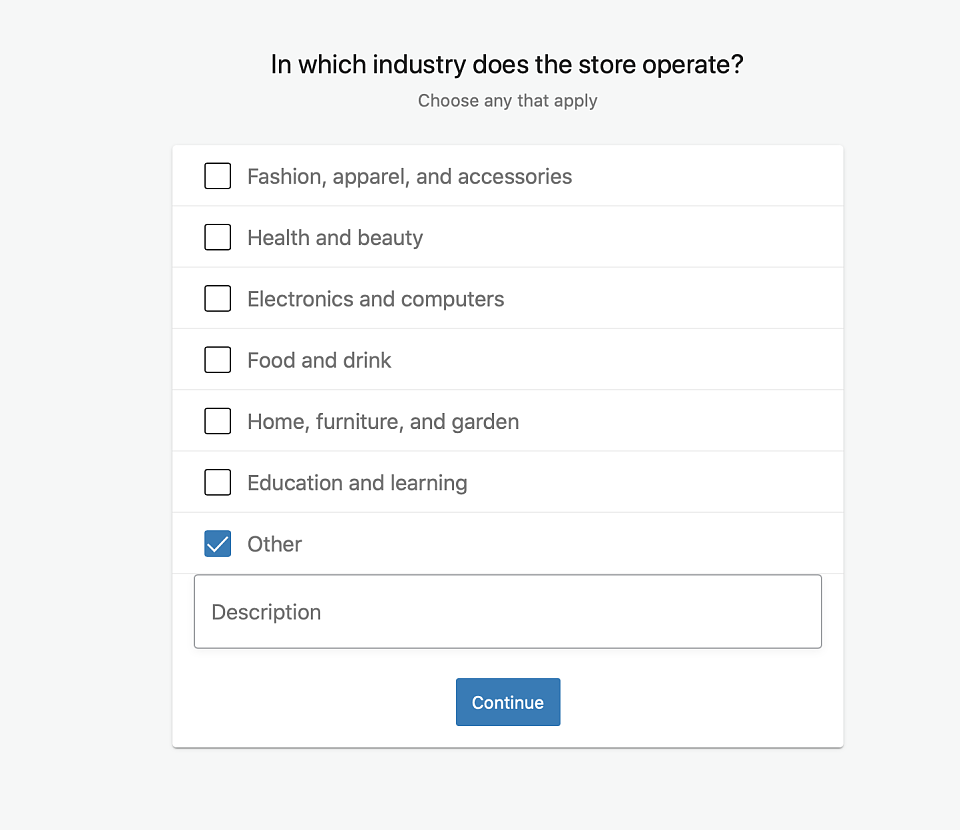Image resolution: width=960 pixels, height=830 pixels.
Task: Click the 'In which industry' heading
Action: point(507,64)
